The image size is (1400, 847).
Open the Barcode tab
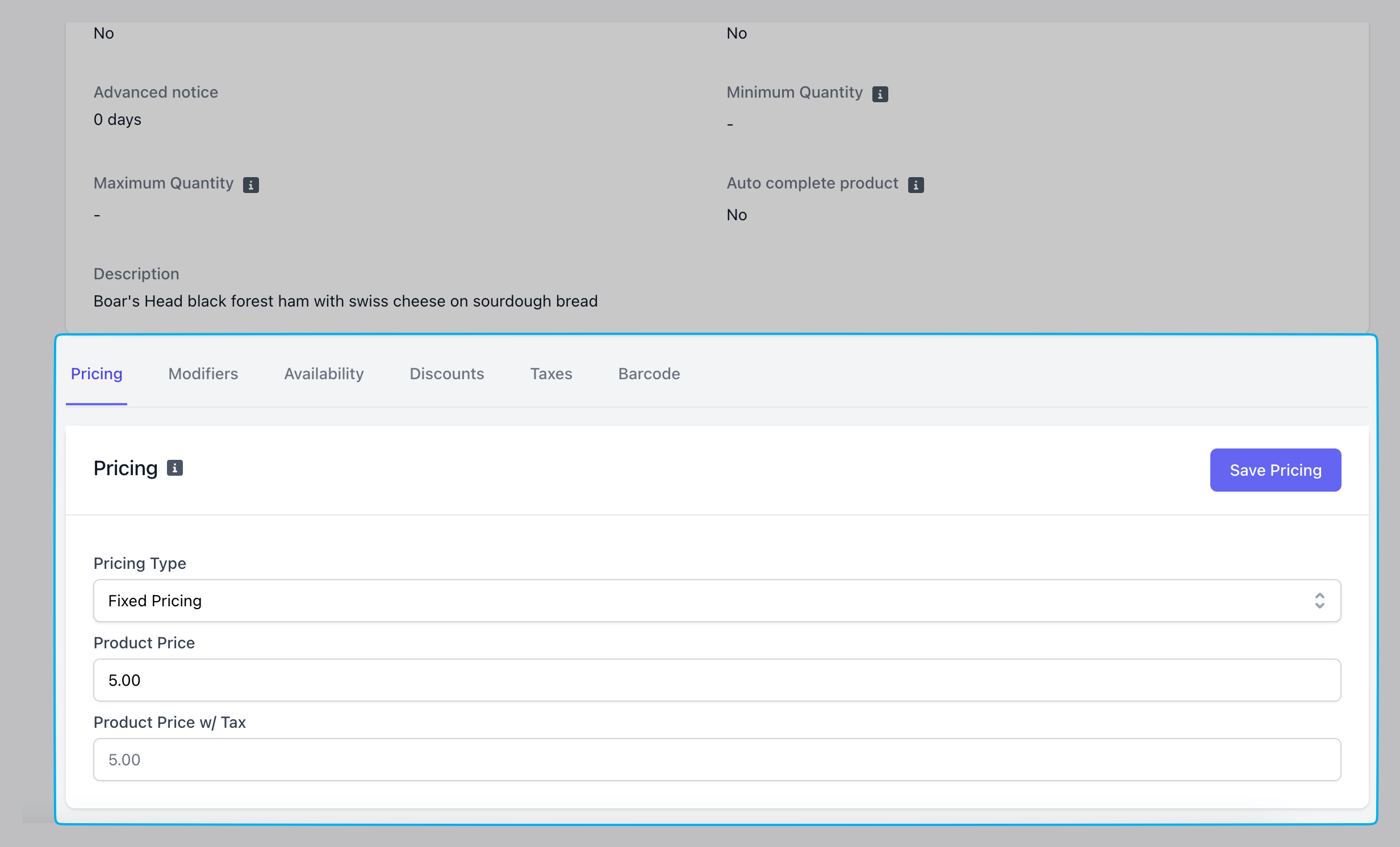pyautogui.click(x=649, y=373)
